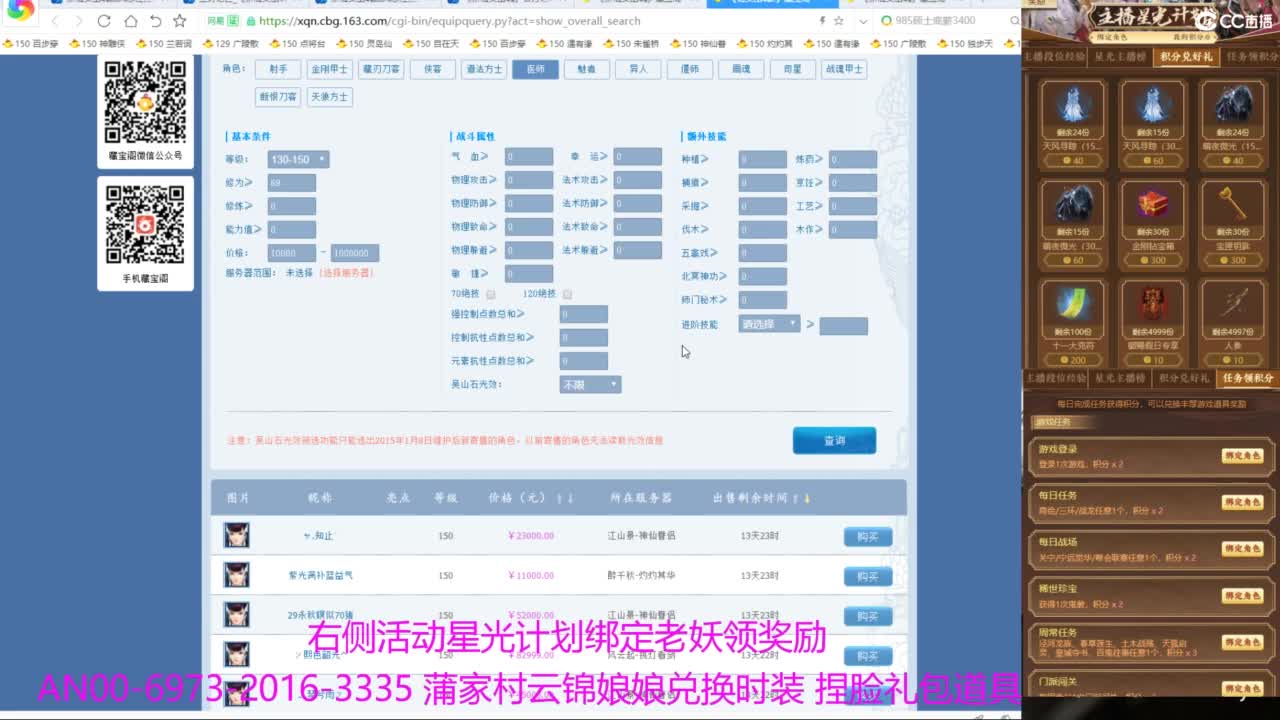Click the browser home icon
Screen dimensions: 1280x720
[x=130, y=21]
